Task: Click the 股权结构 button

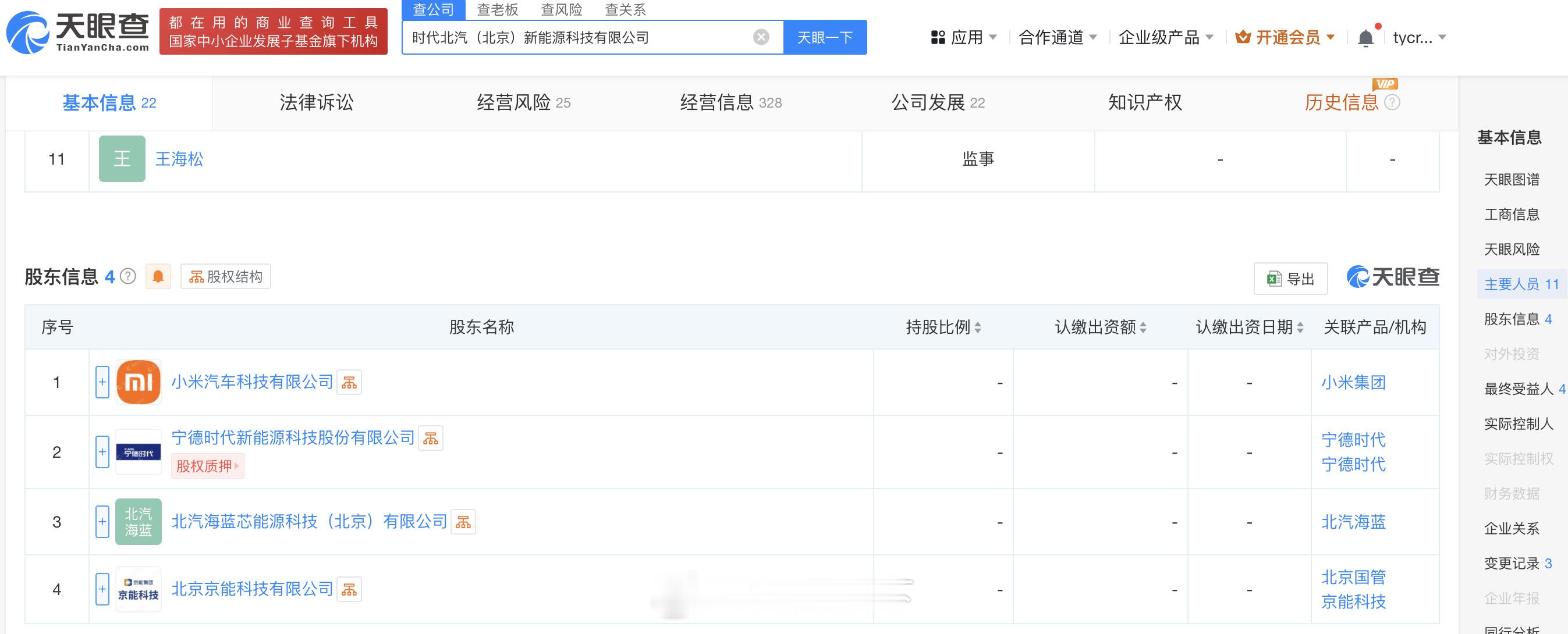Action: (x=226, y=276)
